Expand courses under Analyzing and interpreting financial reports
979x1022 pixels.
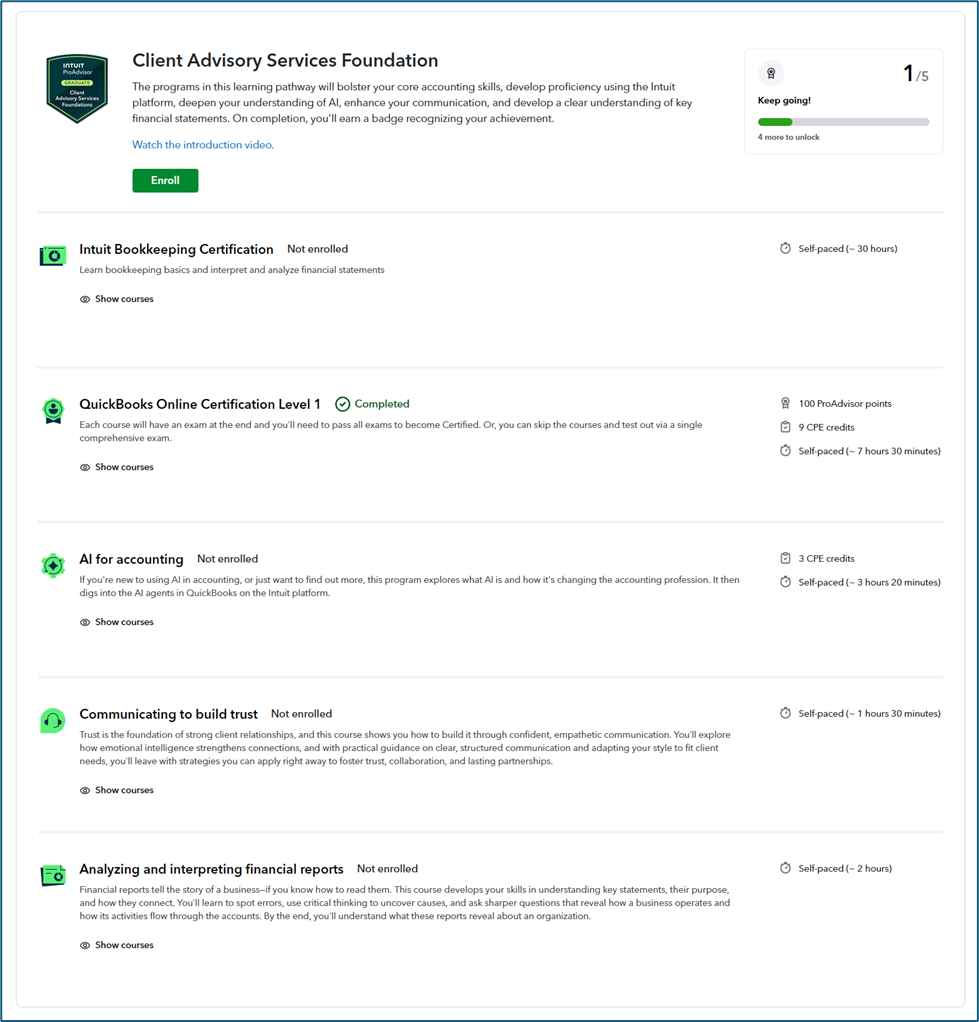117,945
